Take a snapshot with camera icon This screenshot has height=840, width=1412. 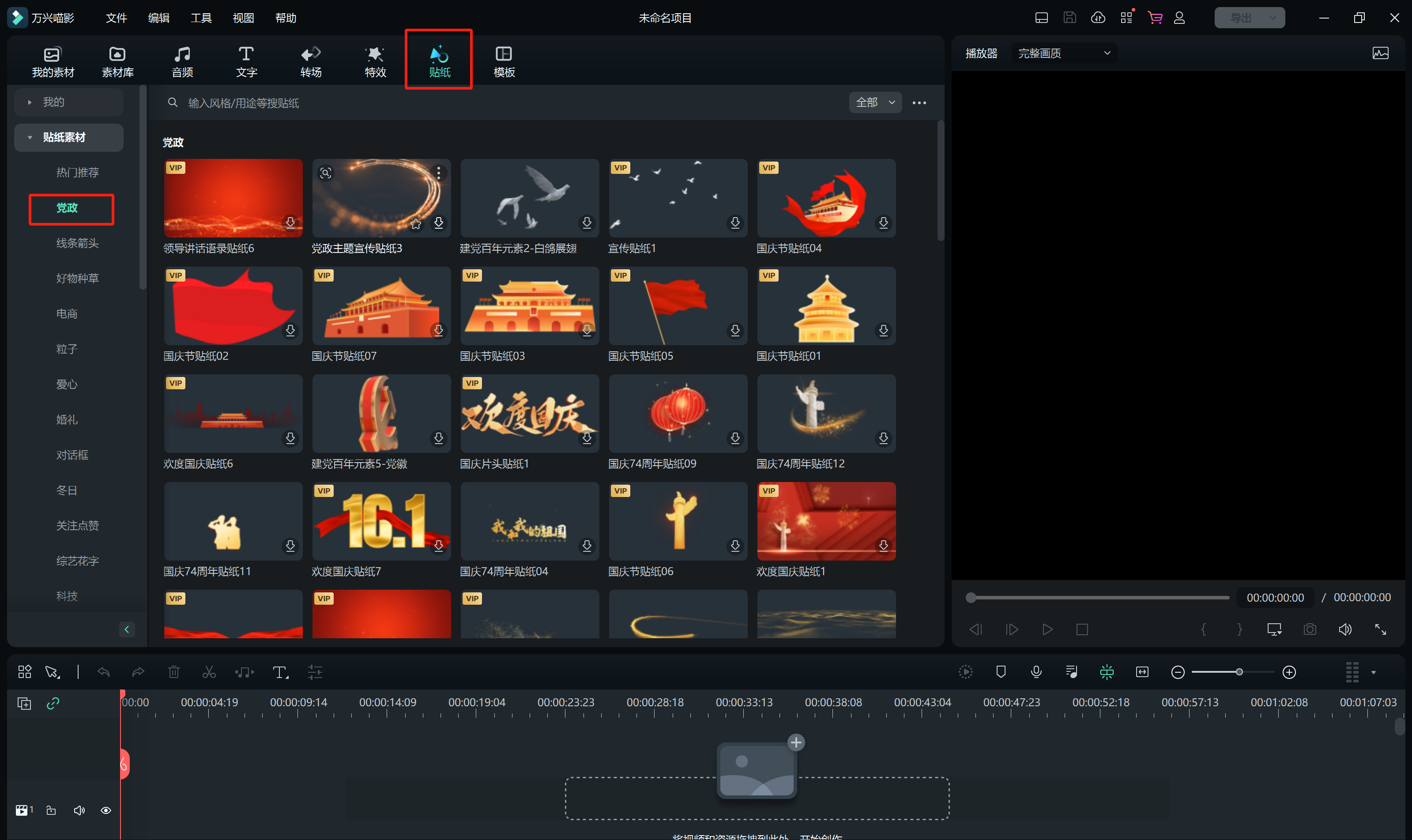[x=1310, y=629]
